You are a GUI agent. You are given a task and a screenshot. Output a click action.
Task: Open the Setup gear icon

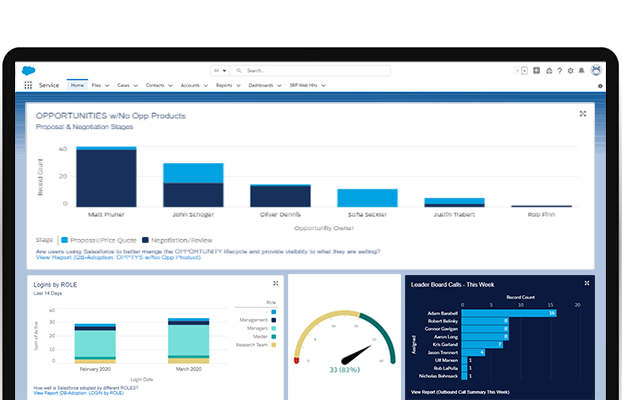pos(570,71)
